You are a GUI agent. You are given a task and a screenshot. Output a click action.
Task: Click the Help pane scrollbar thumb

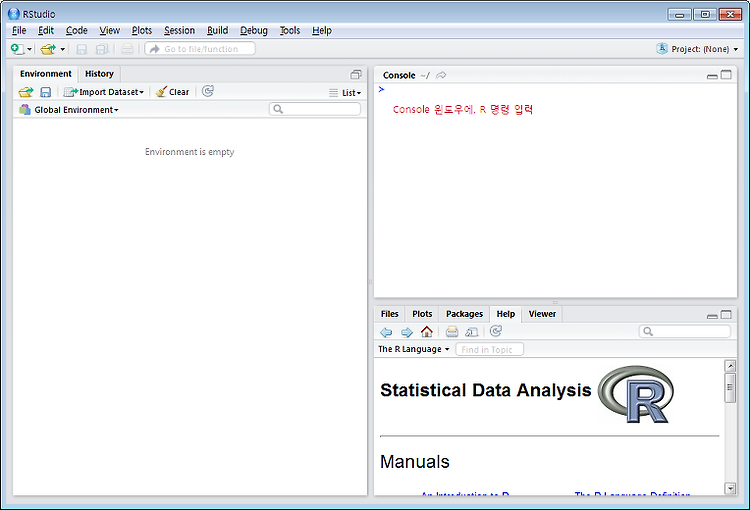click(x=730, y=388)
